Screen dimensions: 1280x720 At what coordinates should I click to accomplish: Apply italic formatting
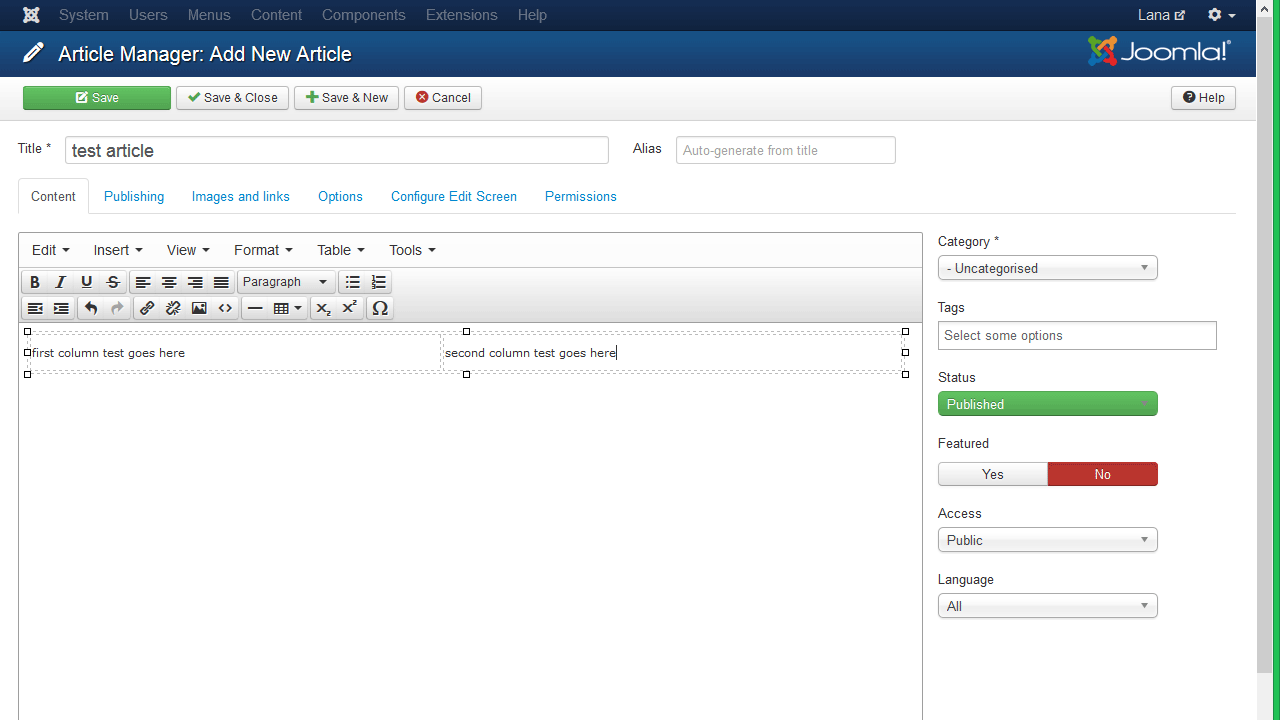click(x=60, y=281)
